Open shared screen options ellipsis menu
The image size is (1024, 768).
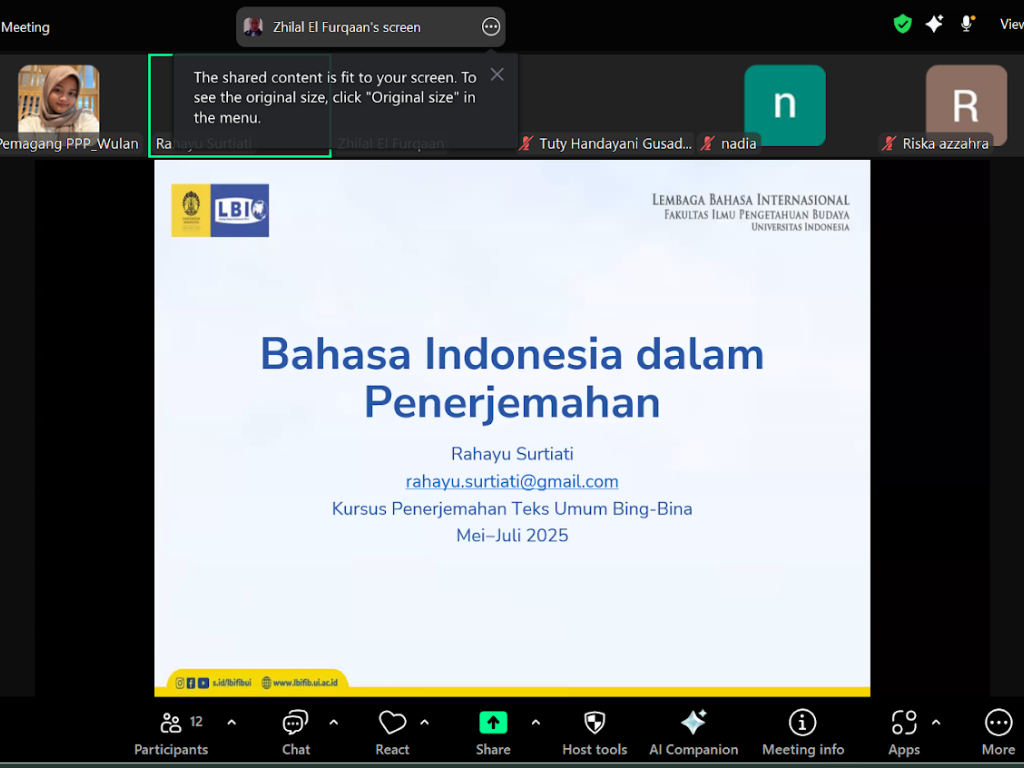(490, 27)
